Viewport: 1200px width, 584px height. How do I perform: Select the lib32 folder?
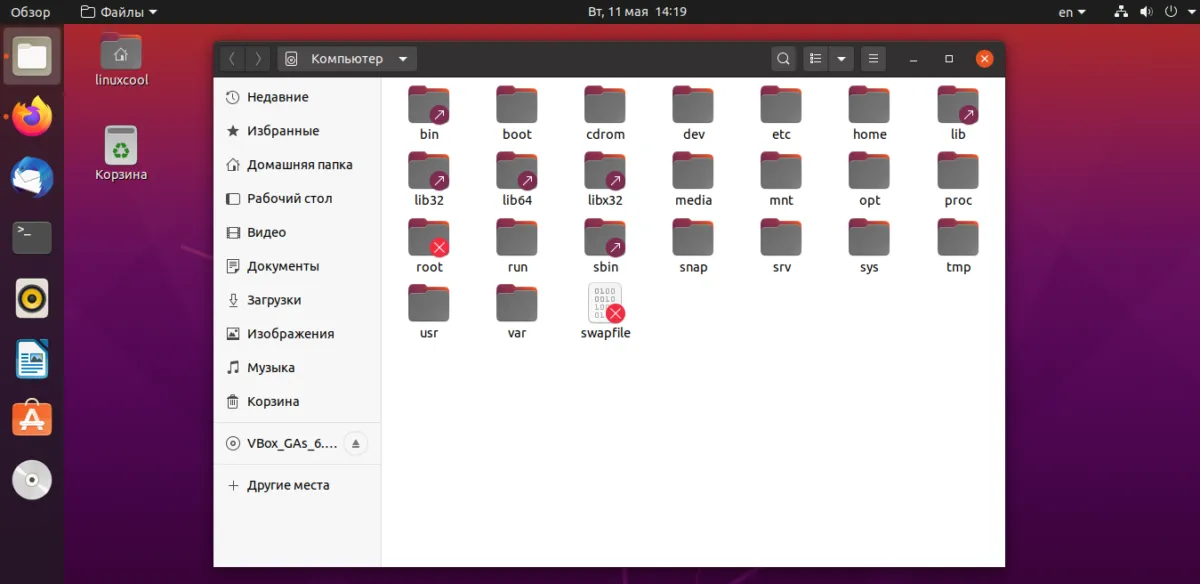point(429,179)
